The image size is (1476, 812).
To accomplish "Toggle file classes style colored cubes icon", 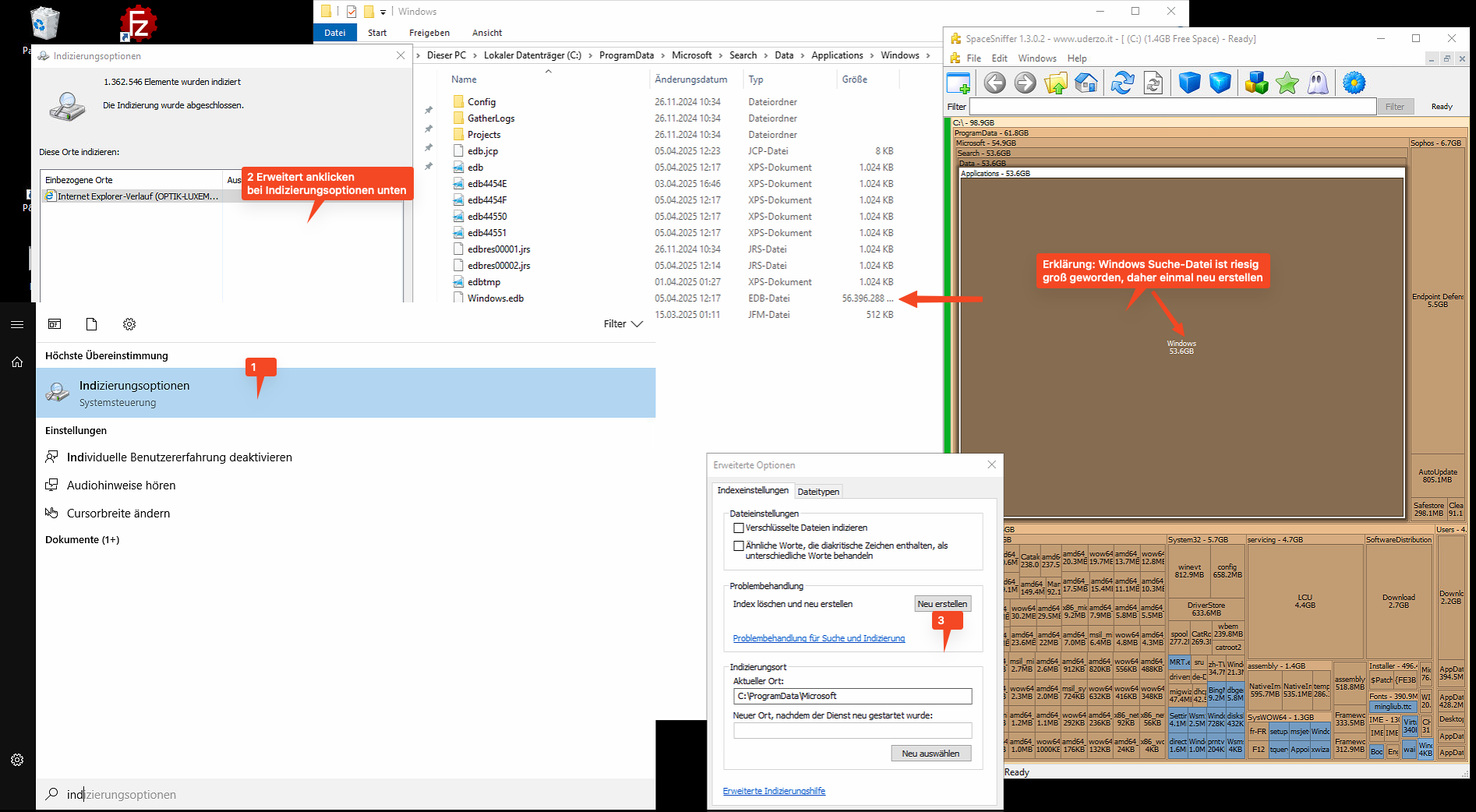I will 1256,83.
